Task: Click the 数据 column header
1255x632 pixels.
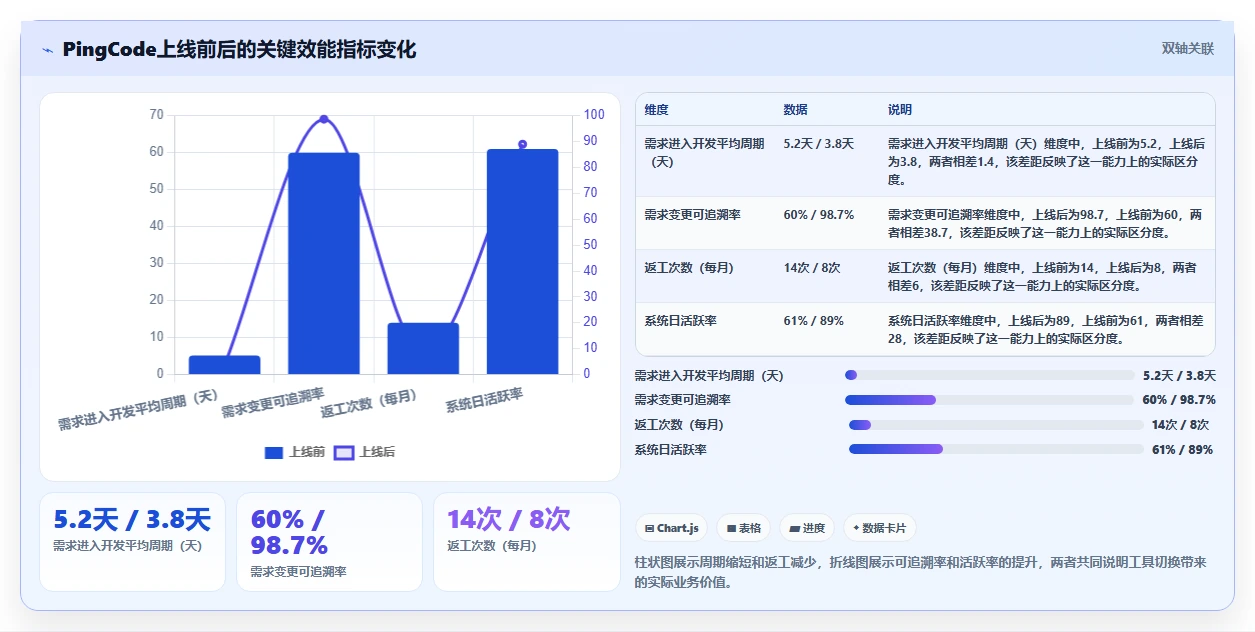Action: coord(796,109)
